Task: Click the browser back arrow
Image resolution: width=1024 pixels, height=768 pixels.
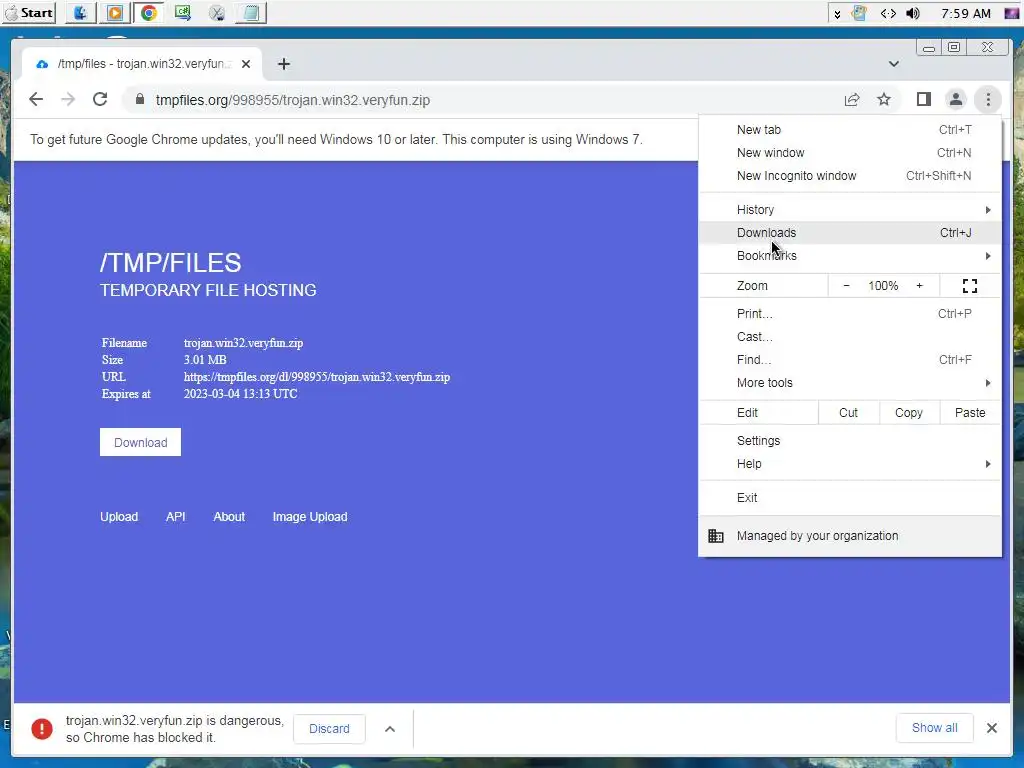Action: click(x=36, y=99)
